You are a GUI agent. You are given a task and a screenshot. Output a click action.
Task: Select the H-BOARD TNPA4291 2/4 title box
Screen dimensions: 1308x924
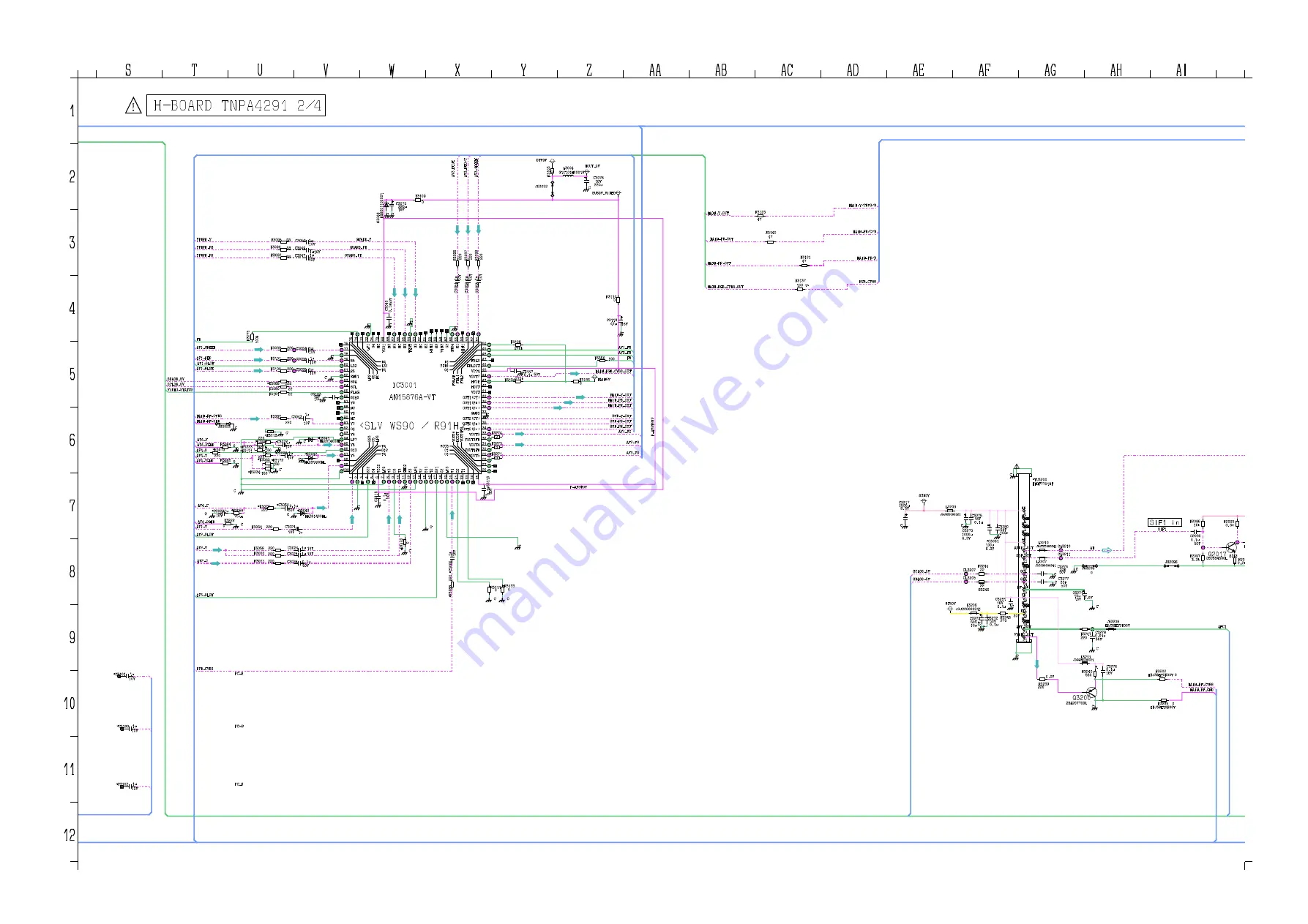coord(236,106)
